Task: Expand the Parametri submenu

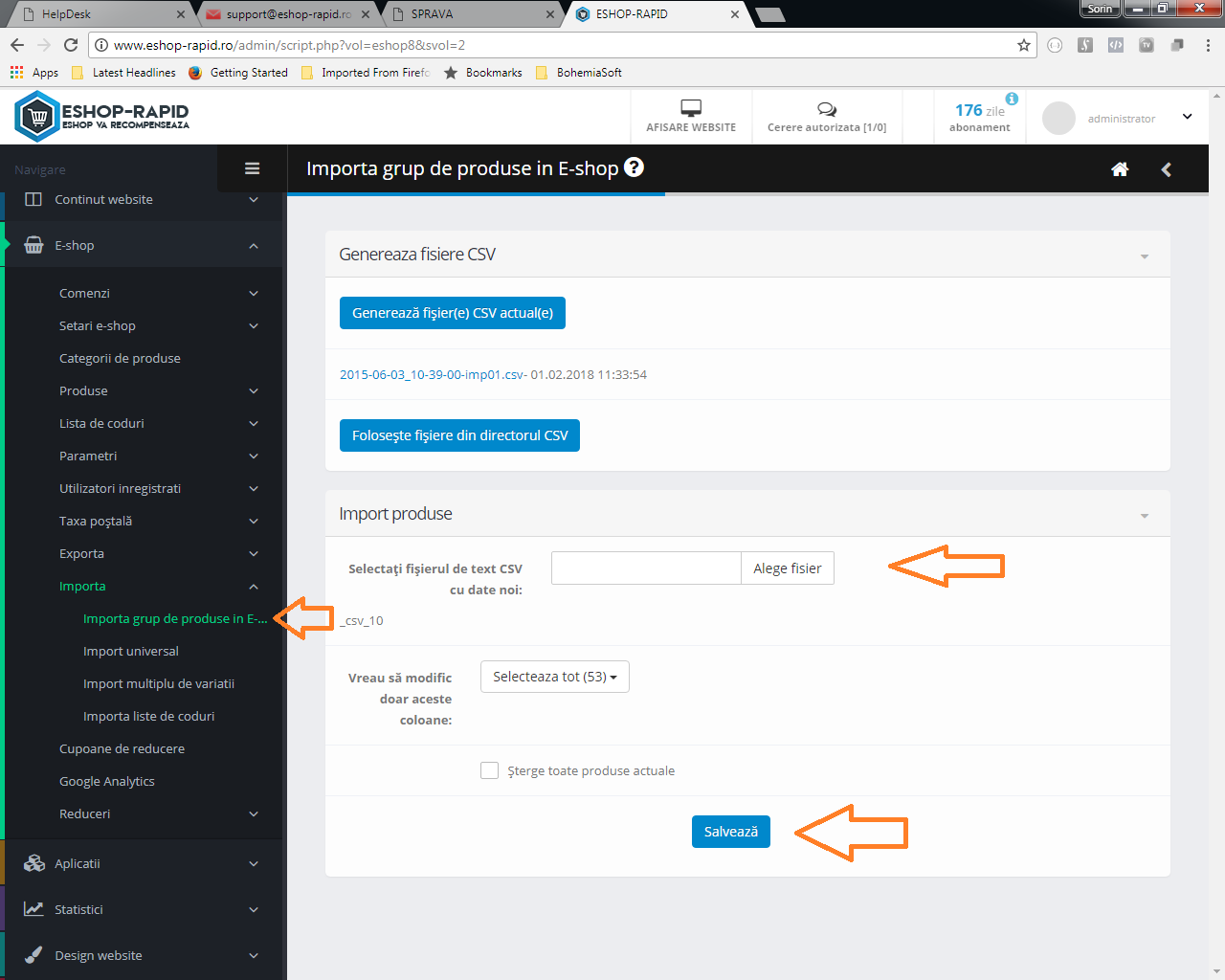Action: click(x=254, y=456)
